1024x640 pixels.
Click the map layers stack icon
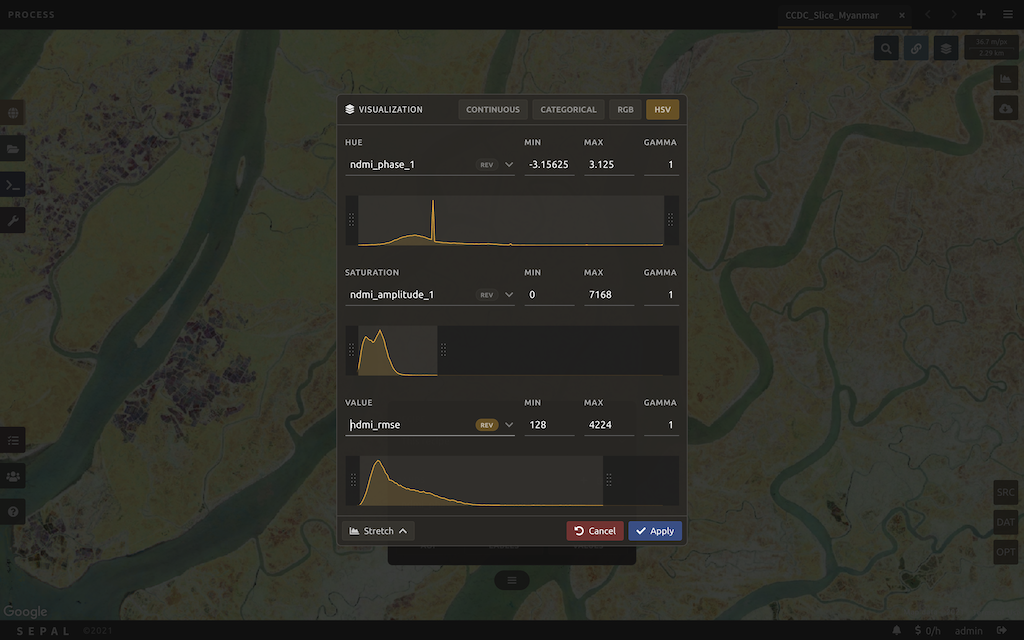tap(945, 48)
